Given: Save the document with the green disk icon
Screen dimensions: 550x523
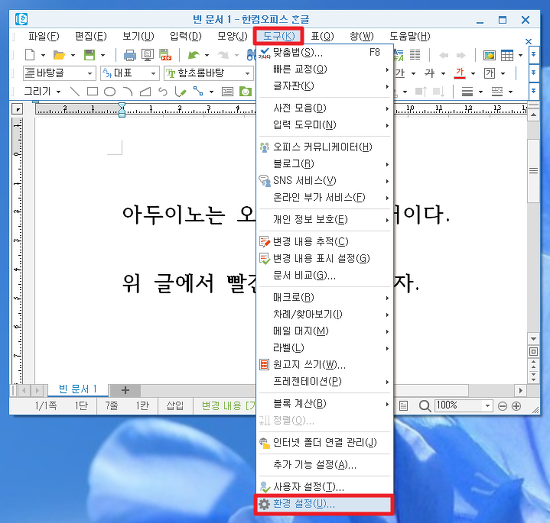Looking at the screenshot, I should point(89,55).
